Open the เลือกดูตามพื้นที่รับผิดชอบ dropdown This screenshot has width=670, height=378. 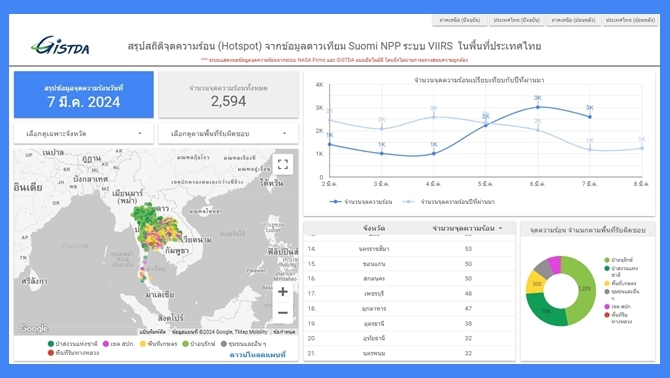229,134
